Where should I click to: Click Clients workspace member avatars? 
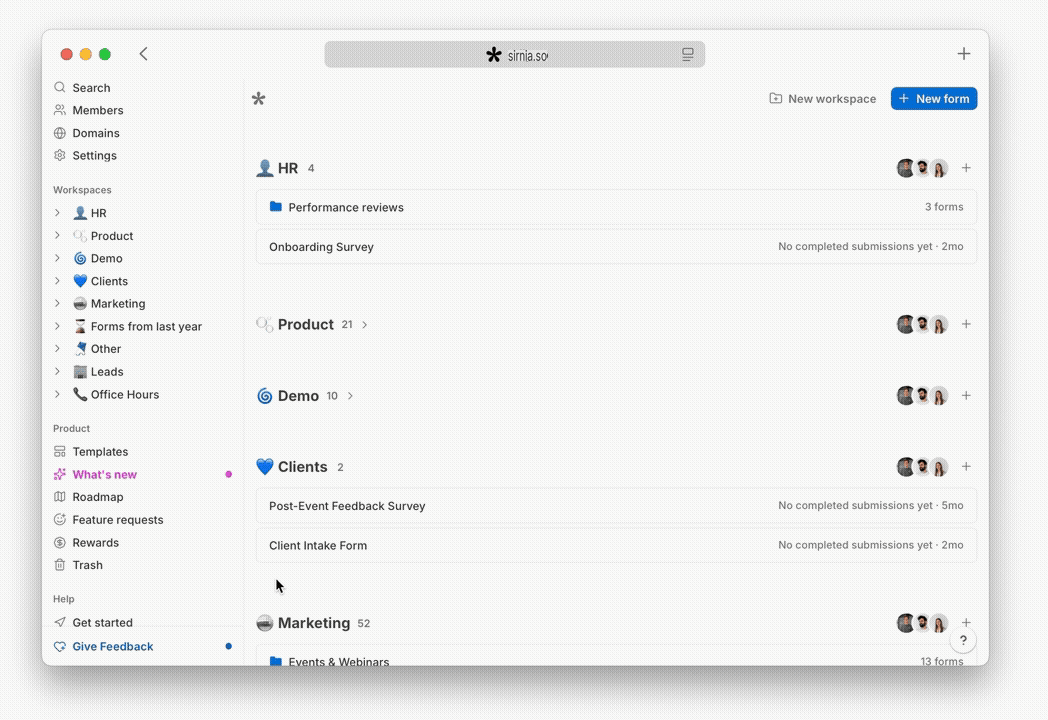click(922, 467)
